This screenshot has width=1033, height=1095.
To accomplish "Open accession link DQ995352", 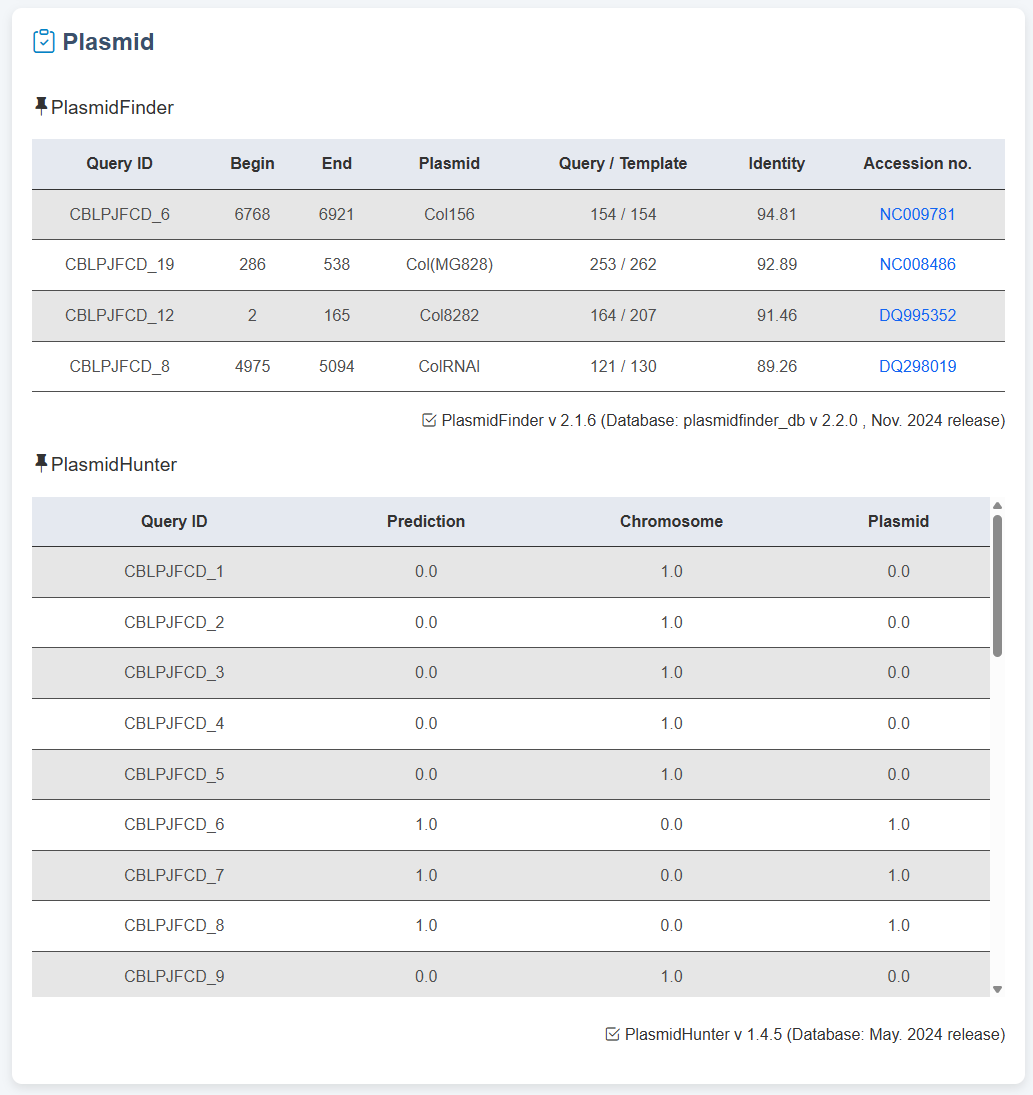I will click(917, 315).
